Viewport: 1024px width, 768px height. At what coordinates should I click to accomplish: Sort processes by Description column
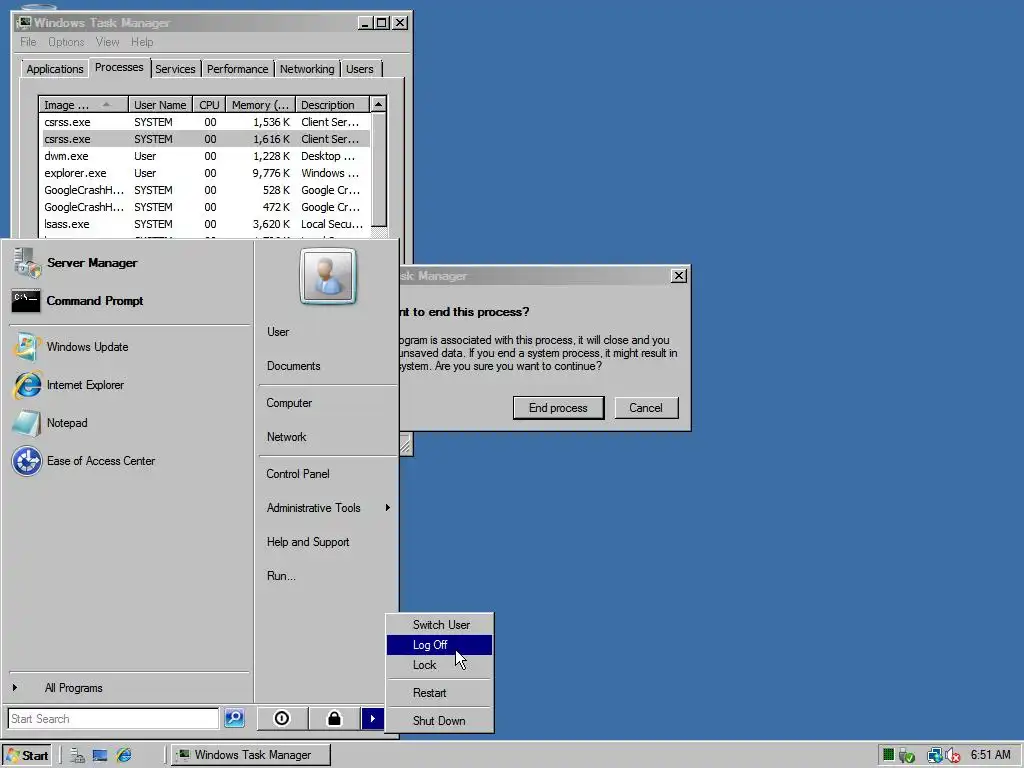coord(332,104)
